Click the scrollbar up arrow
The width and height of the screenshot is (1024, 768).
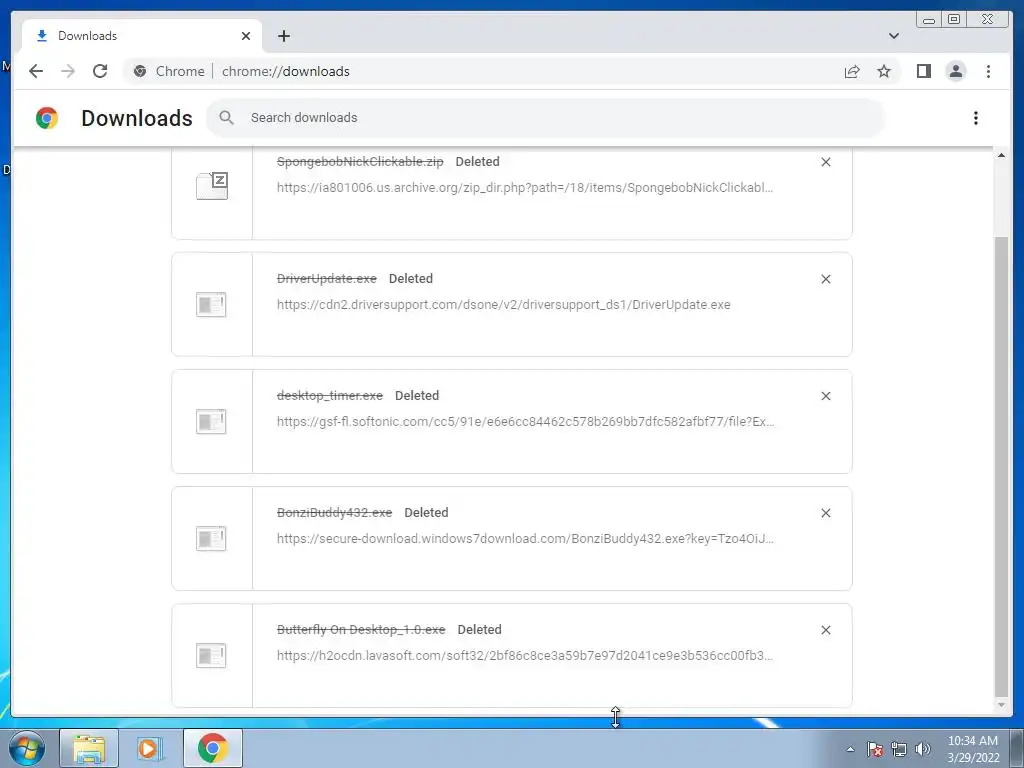pos(1001,155)
